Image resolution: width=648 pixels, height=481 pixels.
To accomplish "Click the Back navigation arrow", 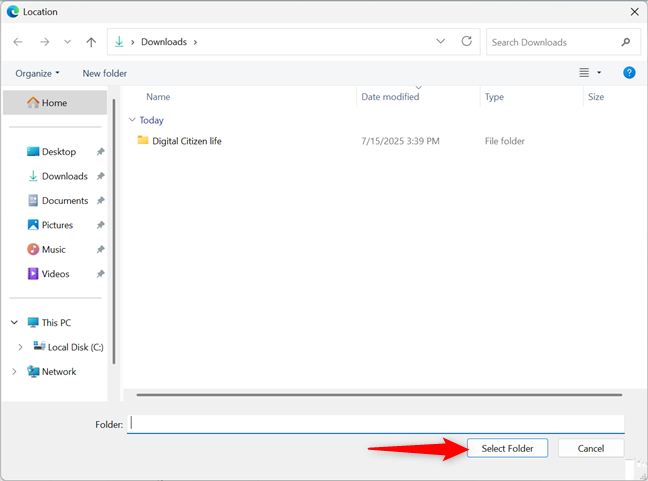I will 18,42.
